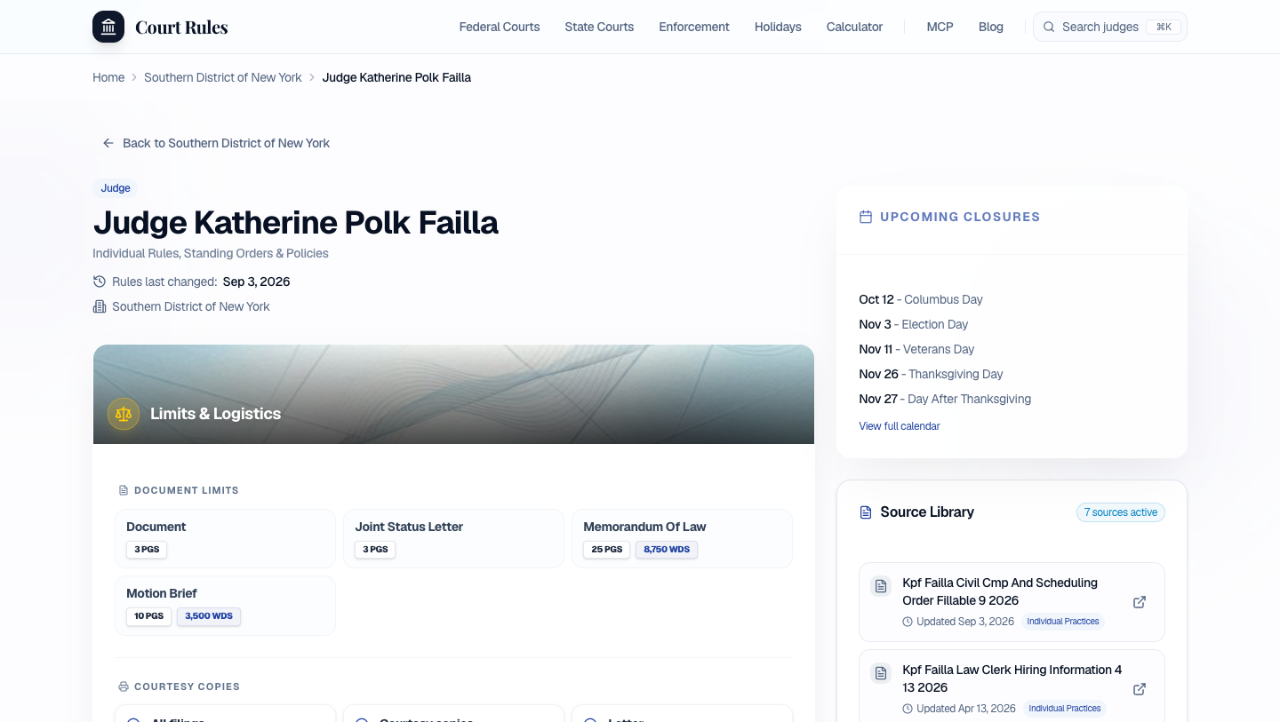
Task: Click the Nov 26 Thanksgiving Day entry
Action: click(x=931, y=374)
